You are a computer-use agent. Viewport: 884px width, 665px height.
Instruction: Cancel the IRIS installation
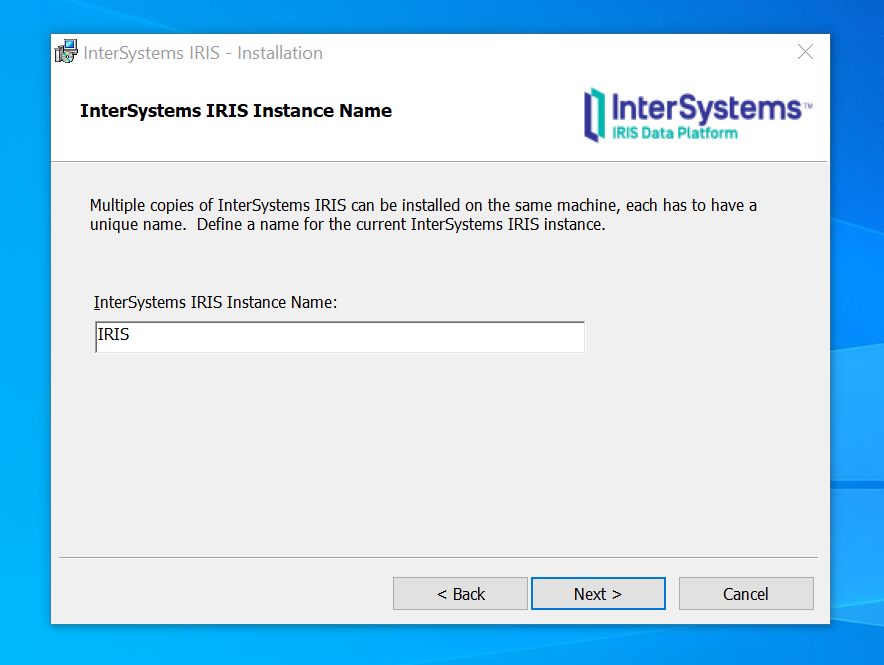pos(746,593)
